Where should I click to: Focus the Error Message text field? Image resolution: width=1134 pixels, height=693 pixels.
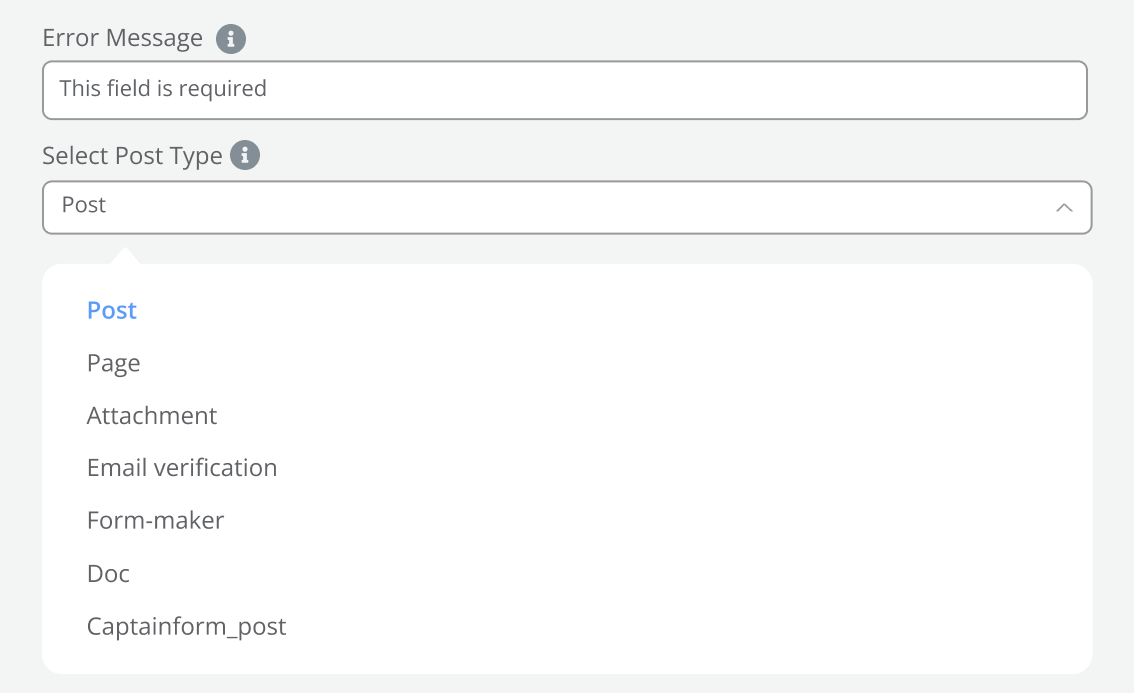(x=564, y=90)
